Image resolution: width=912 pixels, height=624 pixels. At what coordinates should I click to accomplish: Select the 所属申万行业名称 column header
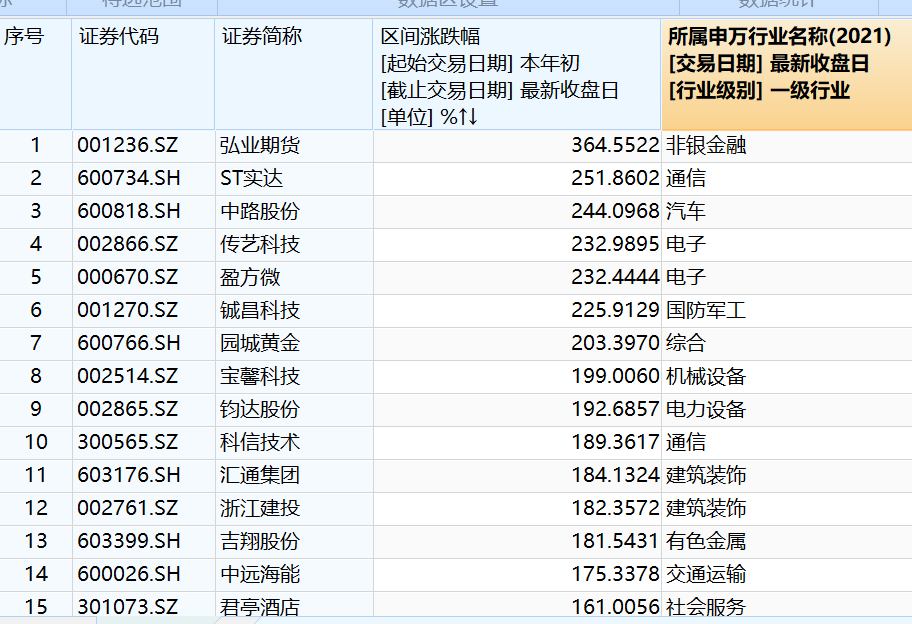pos(786,74)
